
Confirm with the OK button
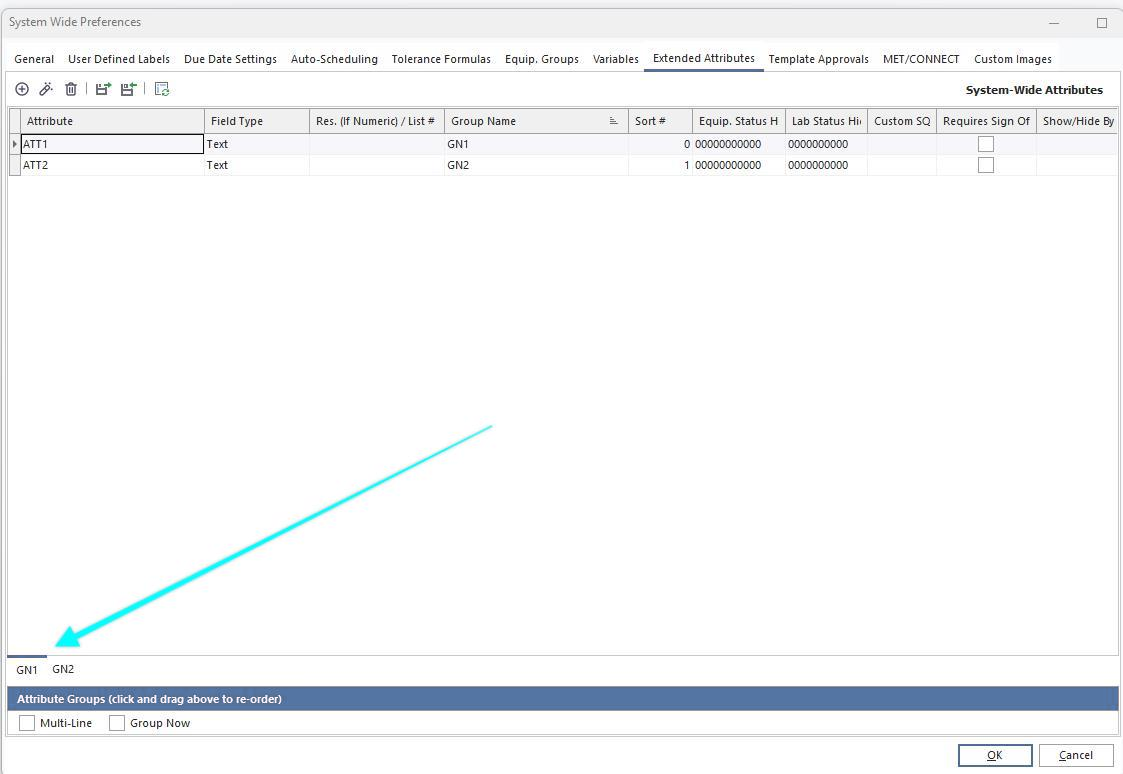(995, 755)
